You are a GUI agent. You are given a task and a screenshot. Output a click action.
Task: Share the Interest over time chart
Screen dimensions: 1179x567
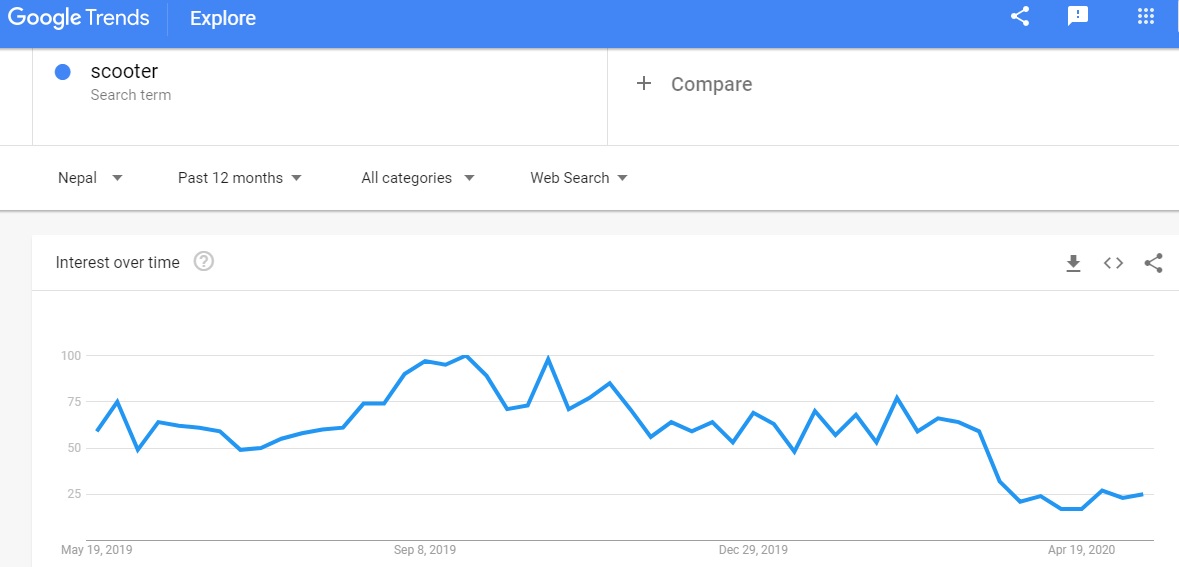coord(1153,263)
